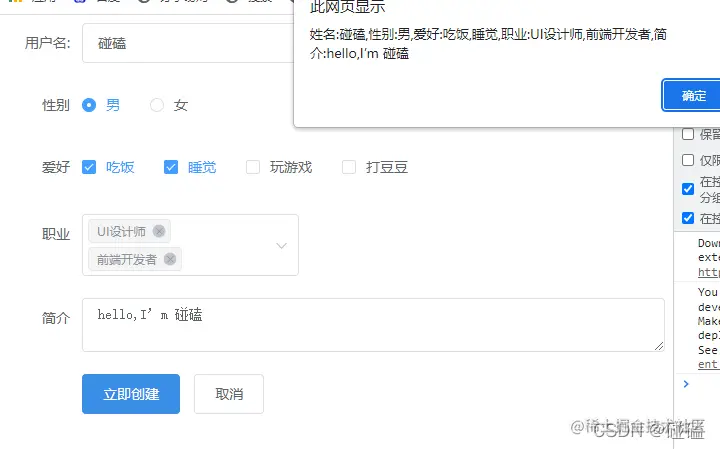Image resolution: width=720 pixels, height=449 pixels.
Task: Check the 打豆豆 hobby checkbox
Action: tap(349, 167)
